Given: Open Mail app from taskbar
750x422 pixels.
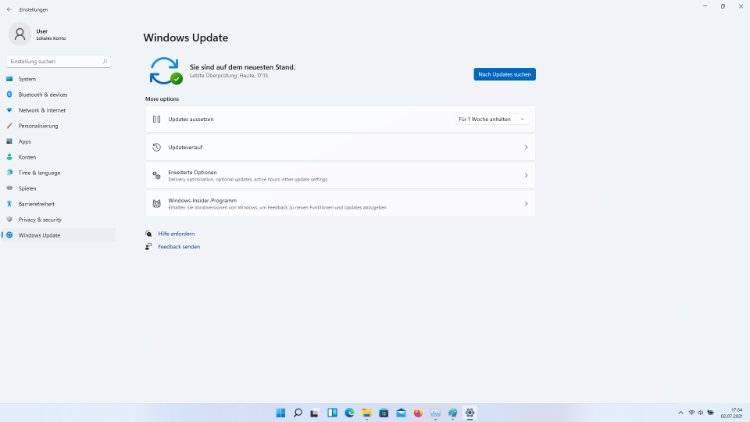Looking at the screenshot, I should click(x=401, y=413).
